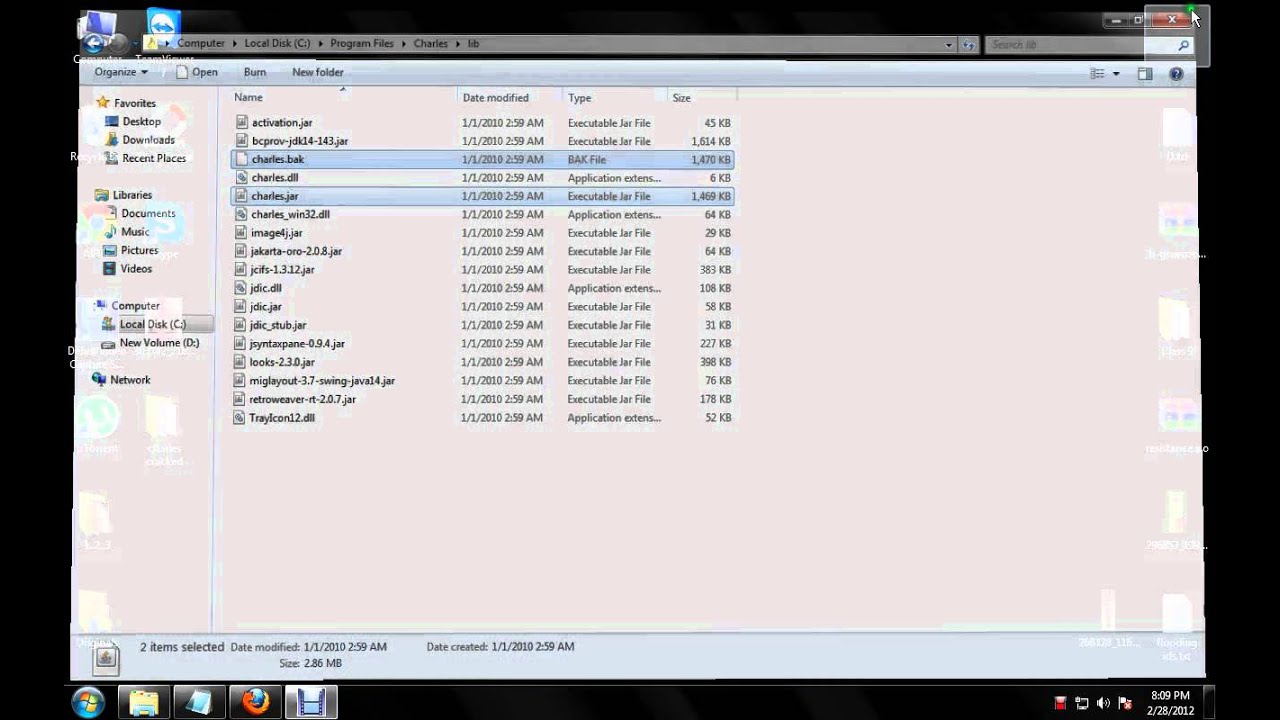Click the Network icon in sidebar
Screen dimensions: 1280x720
[x=99, y=380]
